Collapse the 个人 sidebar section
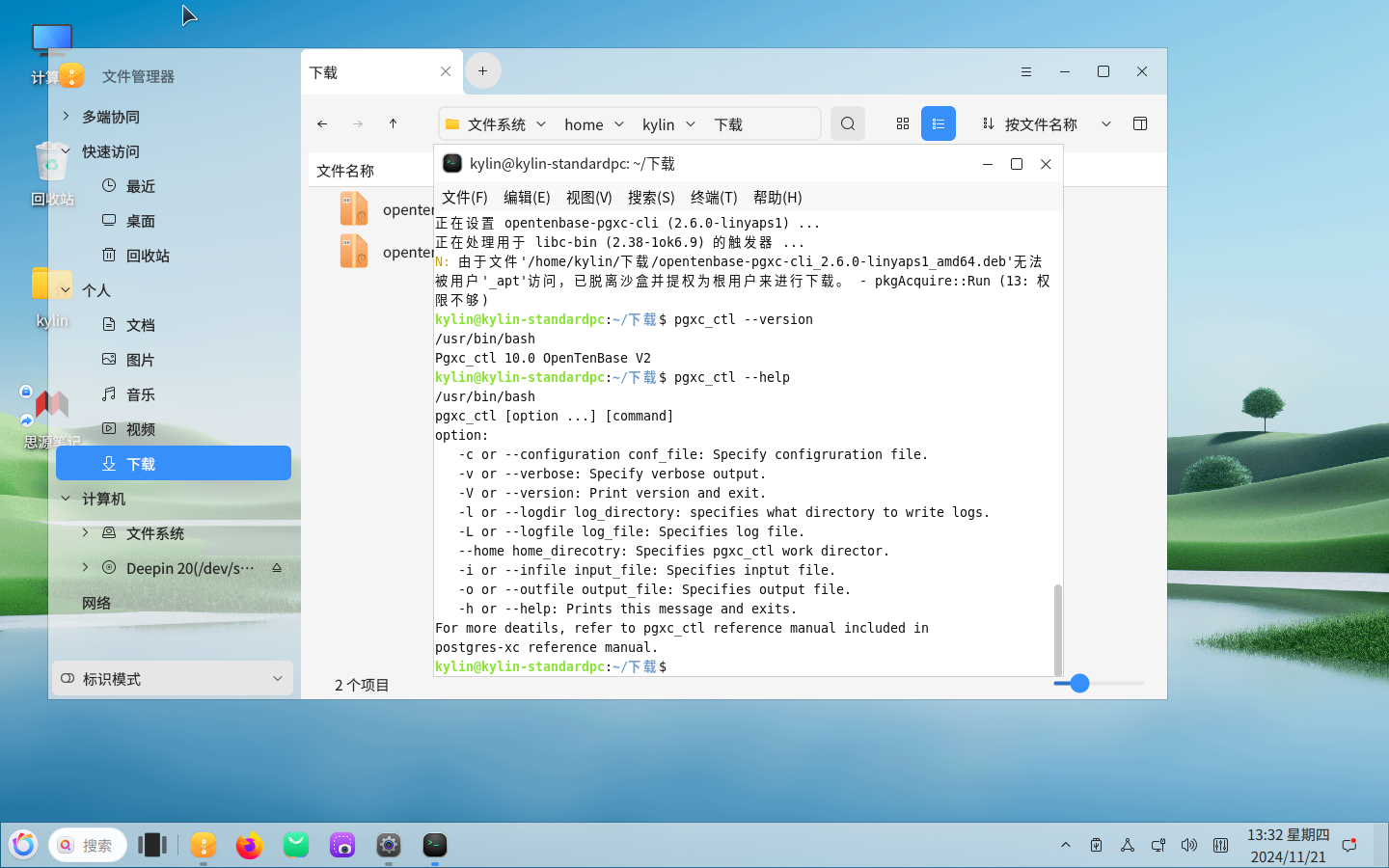This screenshot has height=868, width=1389. point(66,290)
